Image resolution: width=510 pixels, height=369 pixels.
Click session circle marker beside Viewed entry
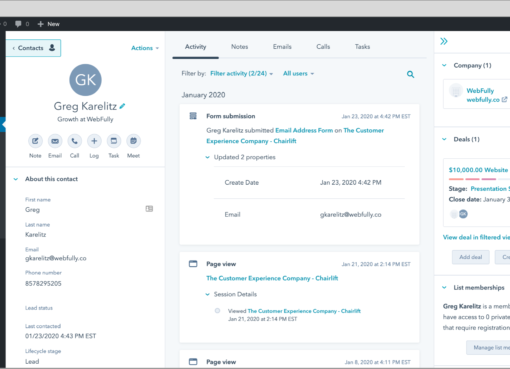(217, 311)
